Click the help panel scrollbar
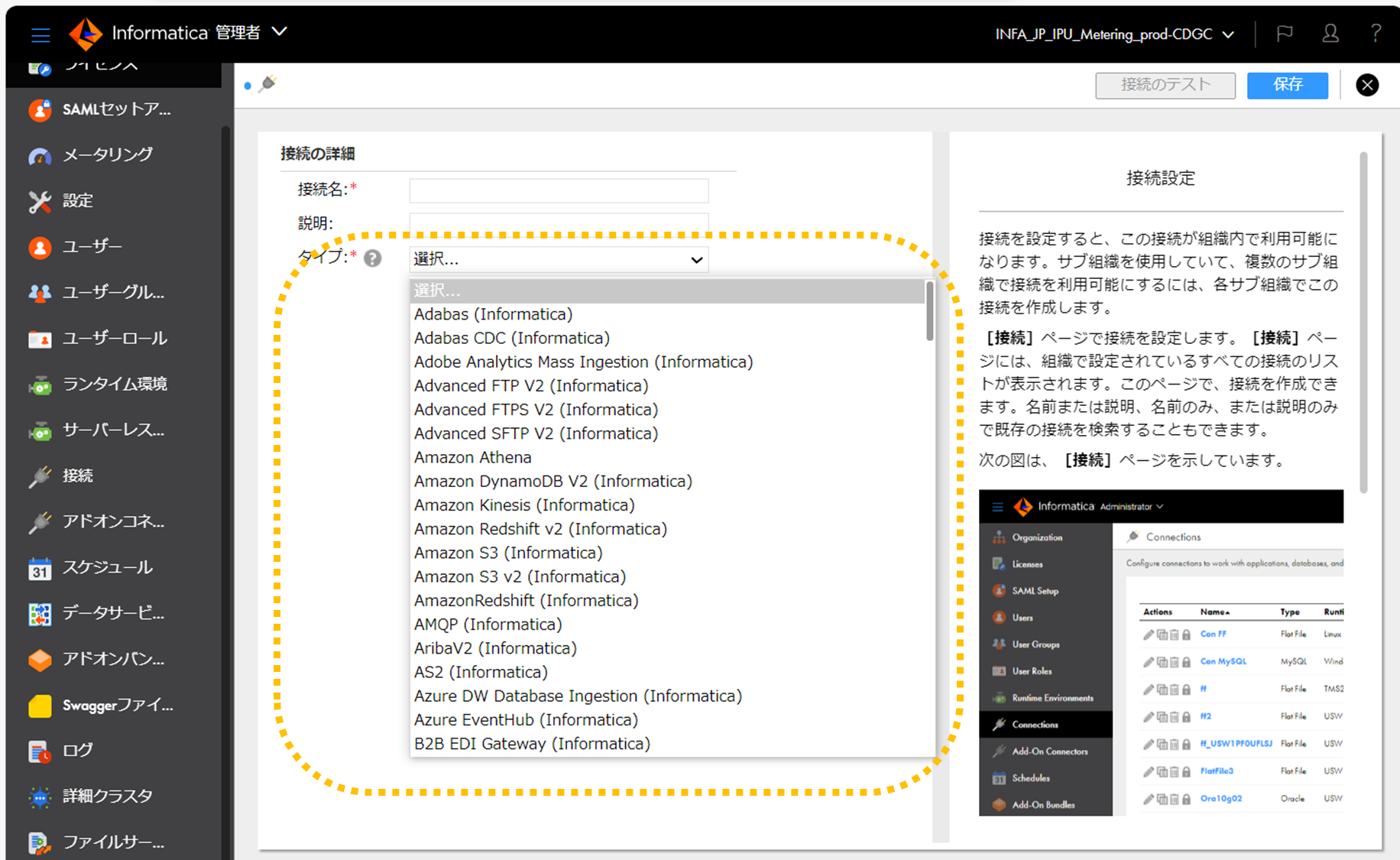This screenshot has width=1400, height=860. point(1363,323)
